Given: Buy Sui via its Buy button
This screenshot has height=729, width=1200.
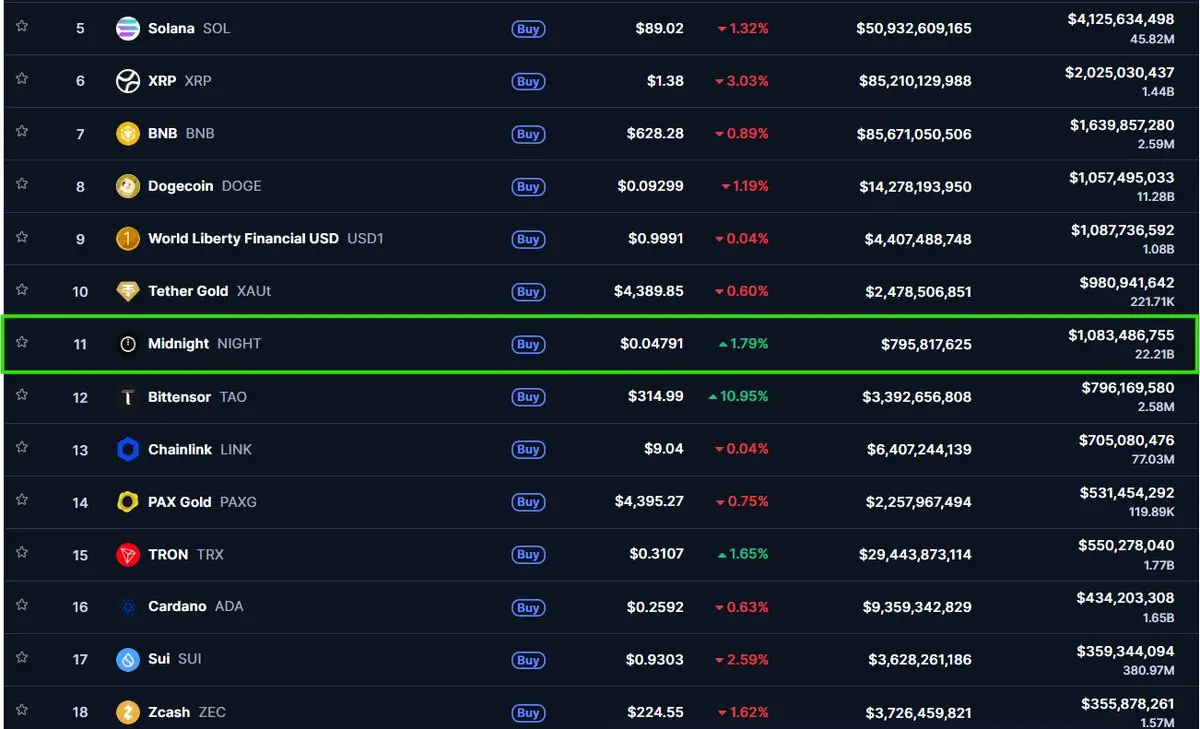Looking at the screenshot, I should point(528,660).
